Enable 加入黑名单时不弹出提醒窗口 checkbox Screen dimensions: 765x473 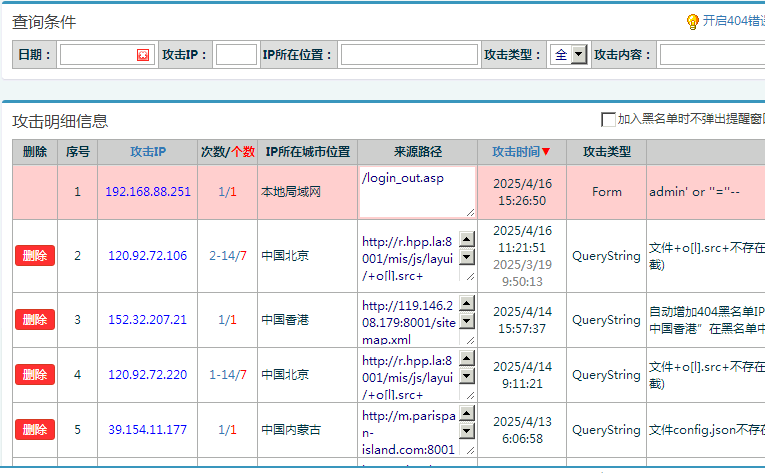tap(608, 120)
